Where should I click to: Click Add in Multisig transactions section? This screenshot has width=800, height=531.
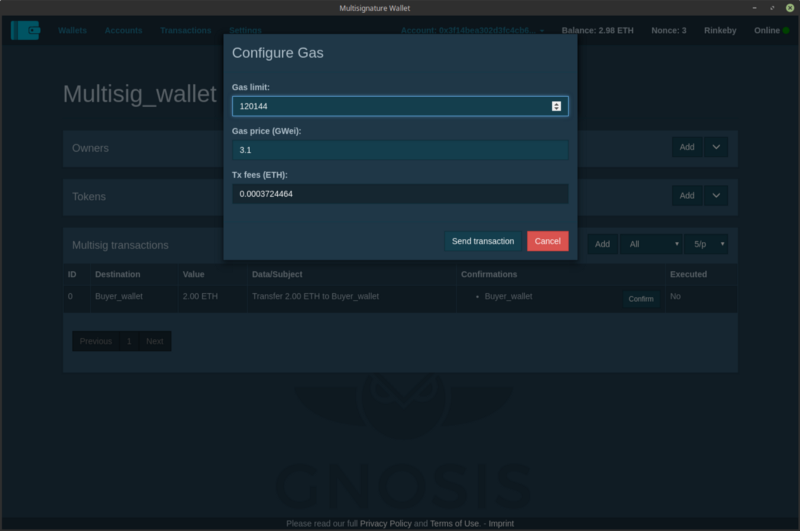[602, 244]
